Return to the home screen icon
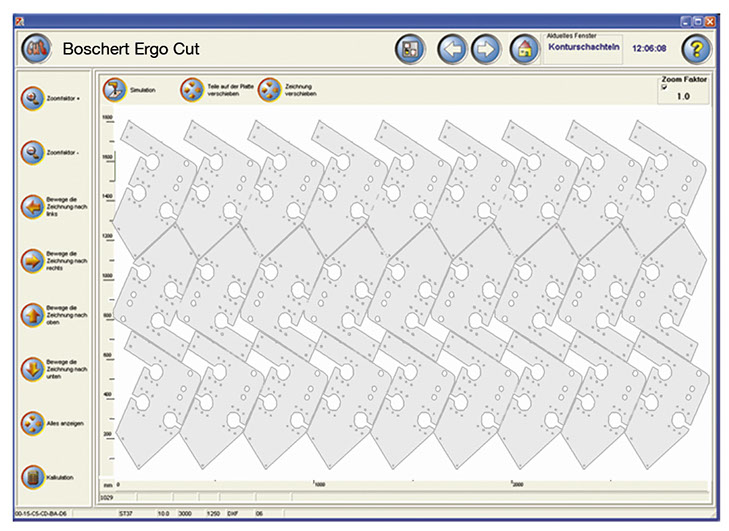The width and height of the screenshot is (729, 531). [x=524, y=49]
